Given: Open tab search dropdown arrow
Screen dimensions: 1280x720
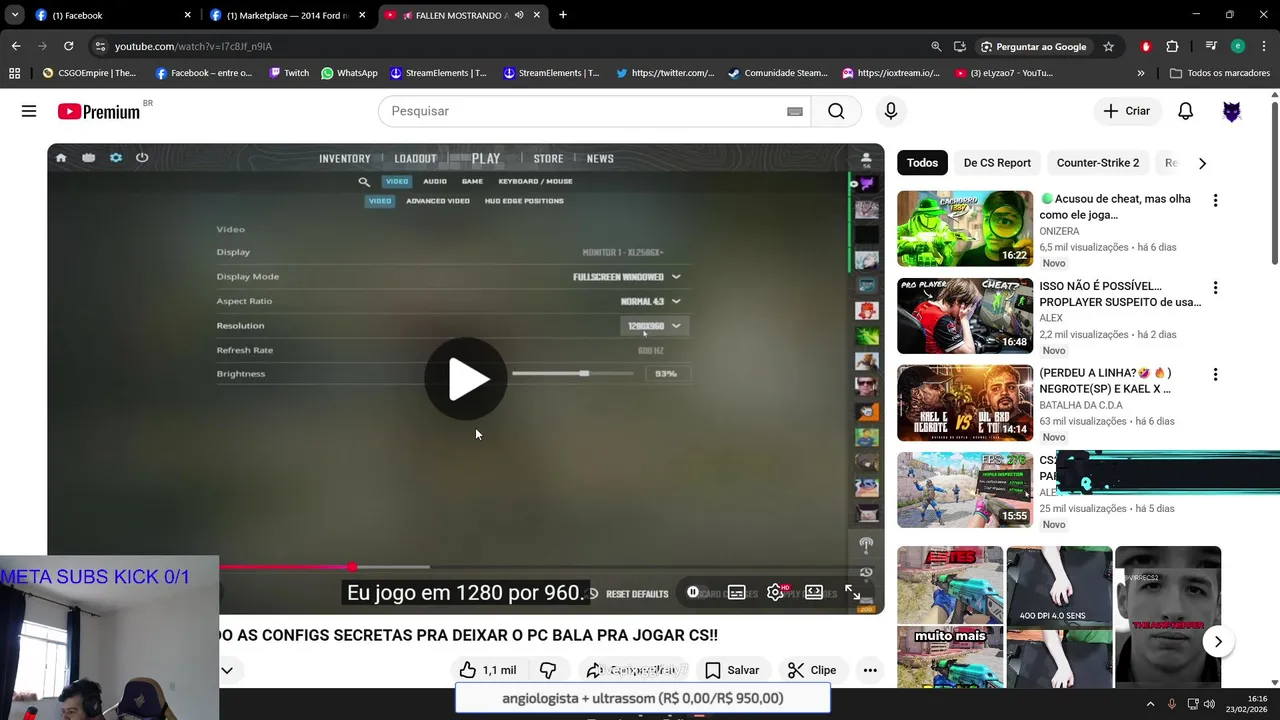Looking at the screenshot, I should pos(15,15).
